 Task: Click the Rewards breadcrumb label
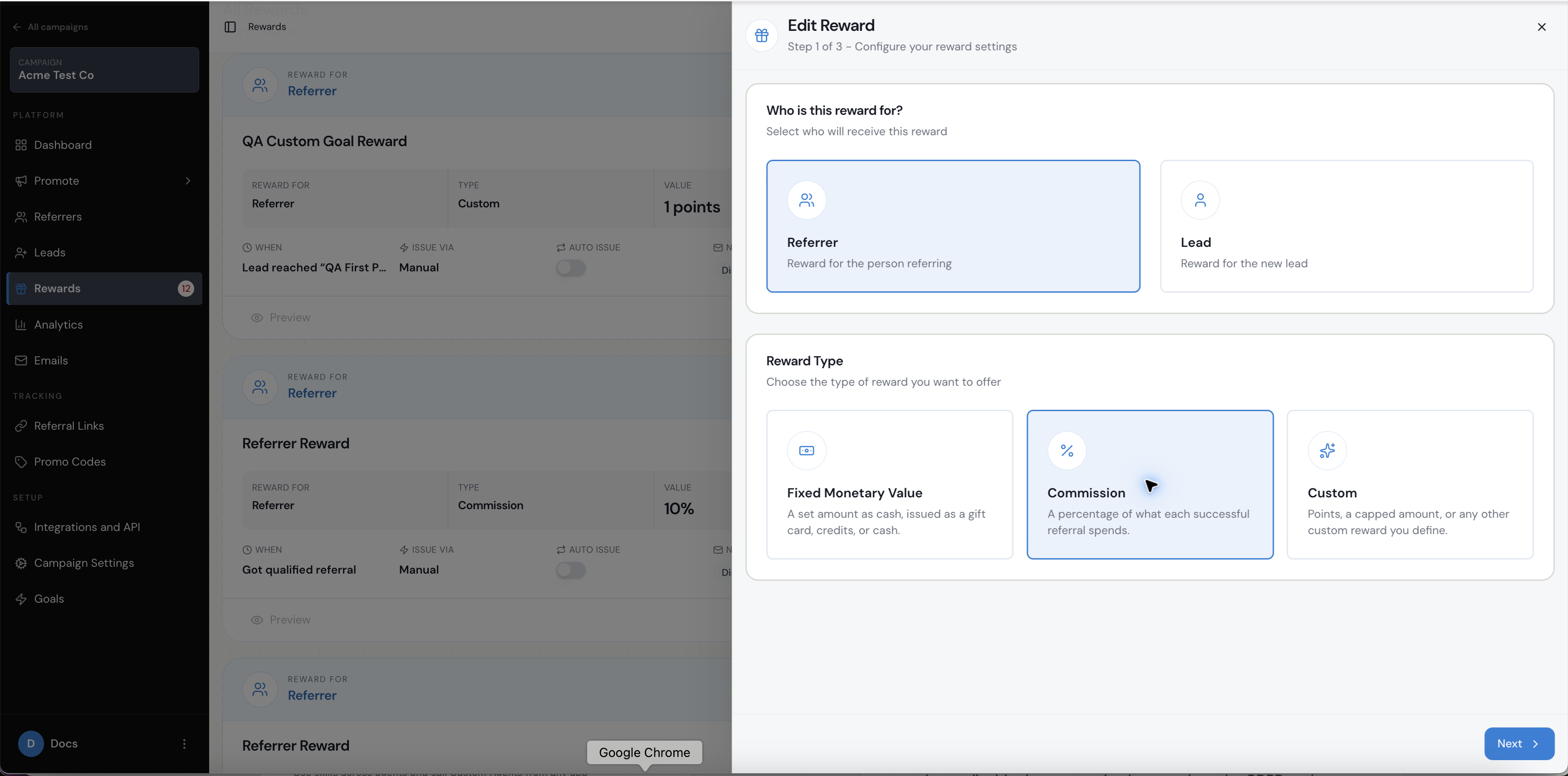(267, 27)
